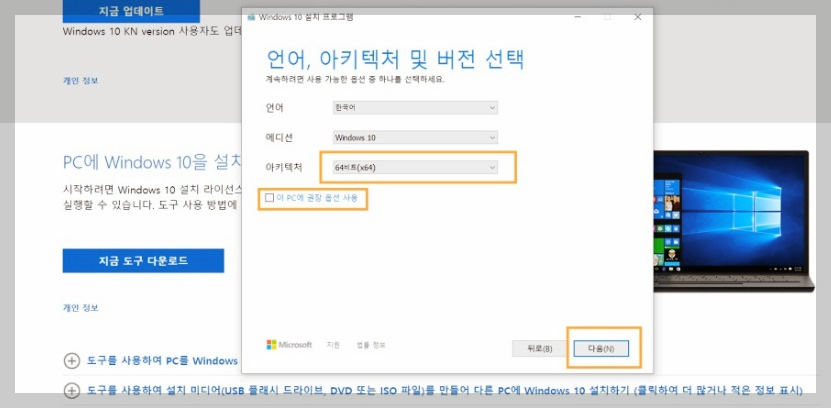Open 개인 정보 link below 지금 도구 다운로드
Viewport: 831px width, 408px height.
point(81,308)
